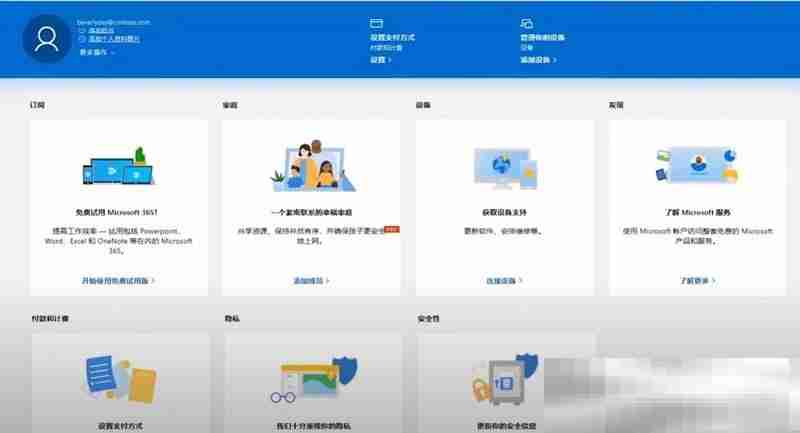Screen dimensions: 800x433
Task: Click the account email address in header
Action: pos(113,22)
